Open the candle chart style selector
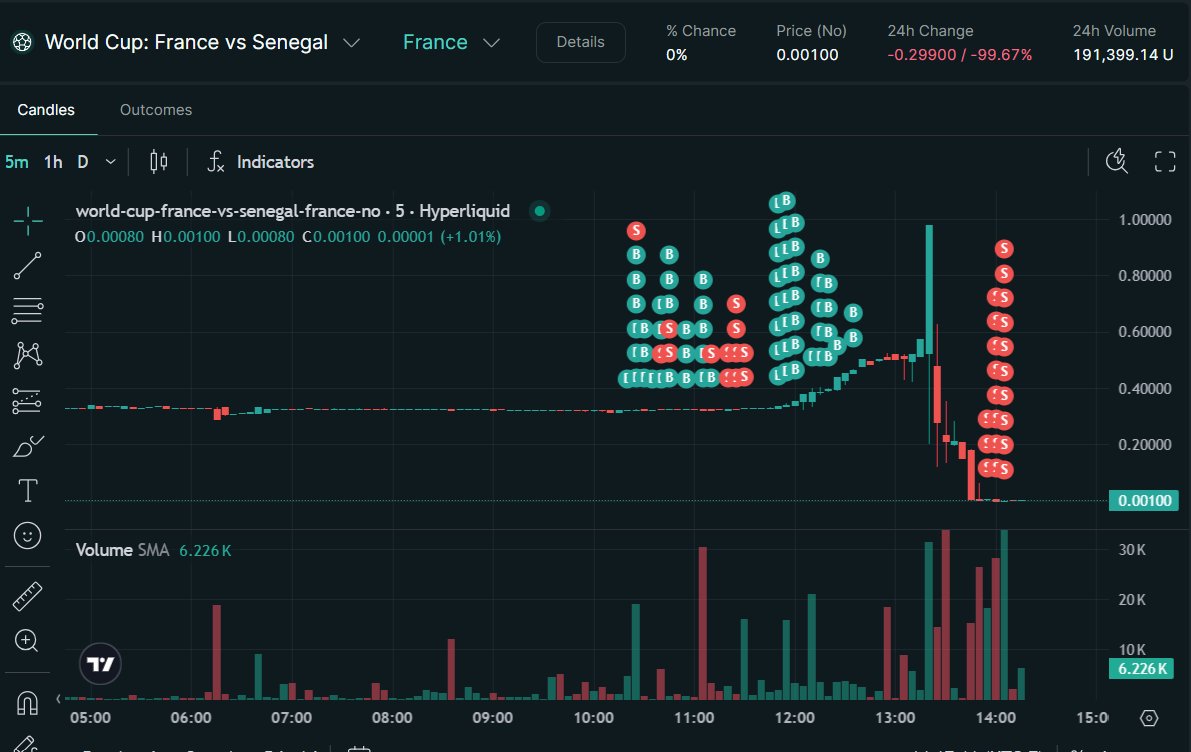The height and width of the screenshot is (752, 1191). pyautogui.click(x=158, y=162)
